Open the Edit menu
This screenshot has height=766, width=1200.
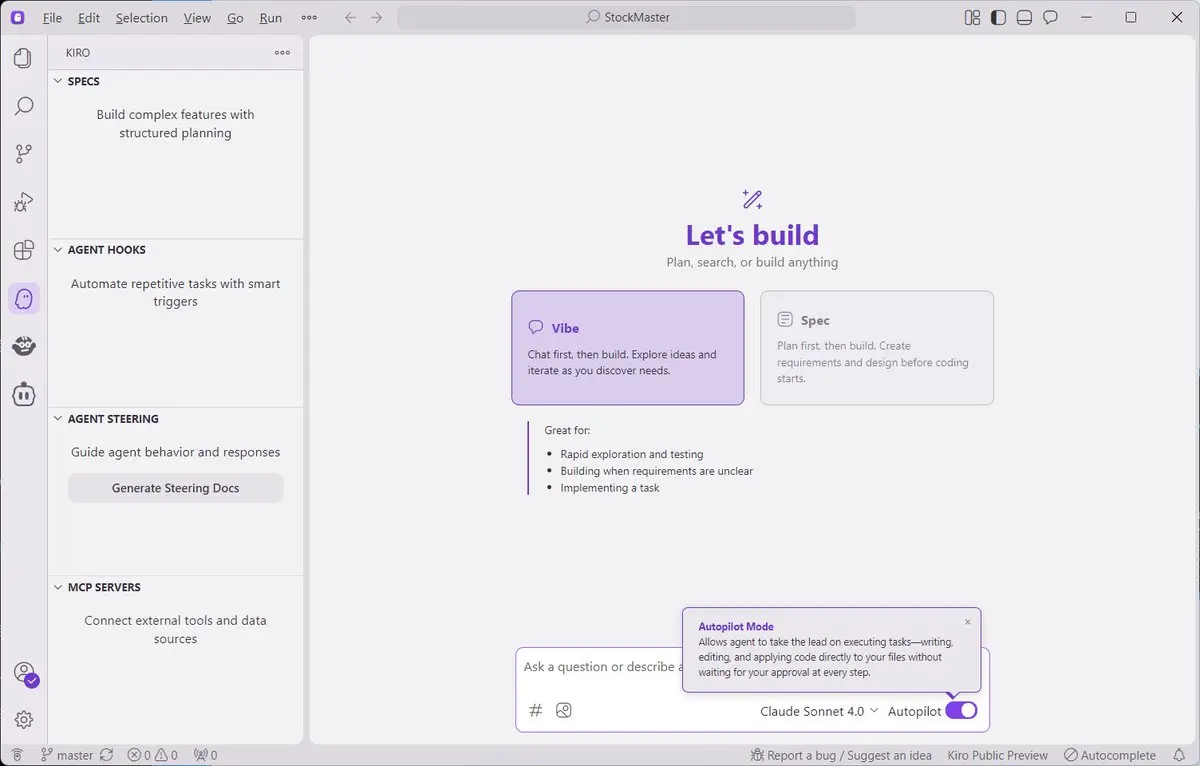89,18
